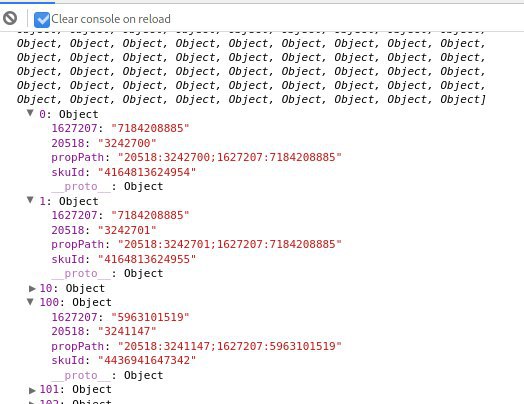Image resolution: width=524 pixels, height=404 pixels.
Task: Select value "5963101519" under object 100
Action: pos(150,317)
